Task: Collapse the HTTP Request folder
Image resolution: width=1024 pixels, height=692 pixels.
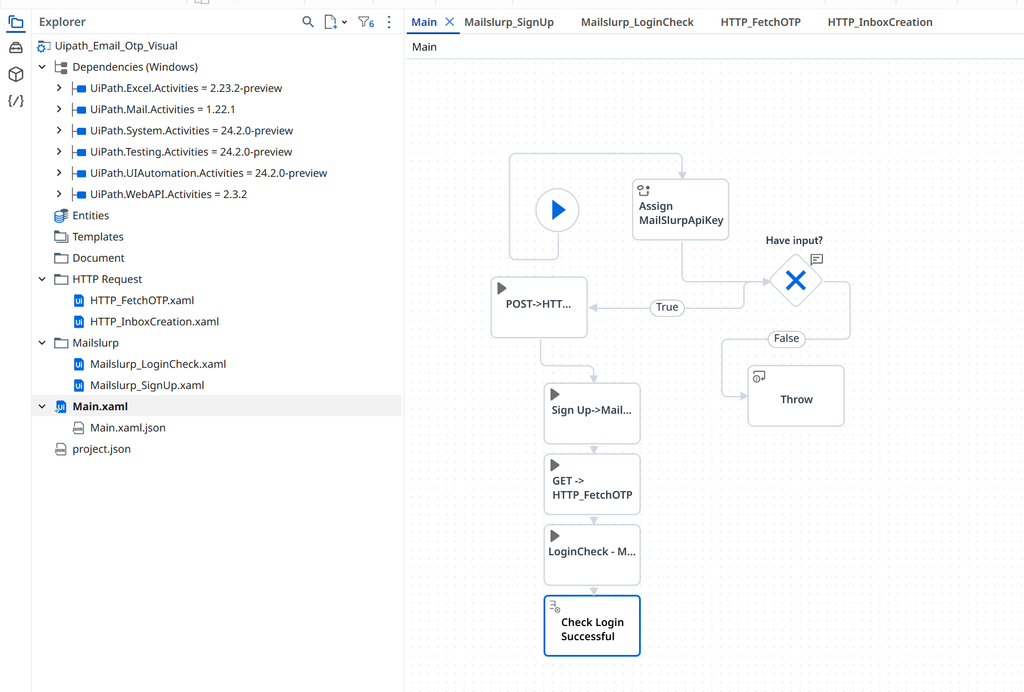Action: (42, 279)
